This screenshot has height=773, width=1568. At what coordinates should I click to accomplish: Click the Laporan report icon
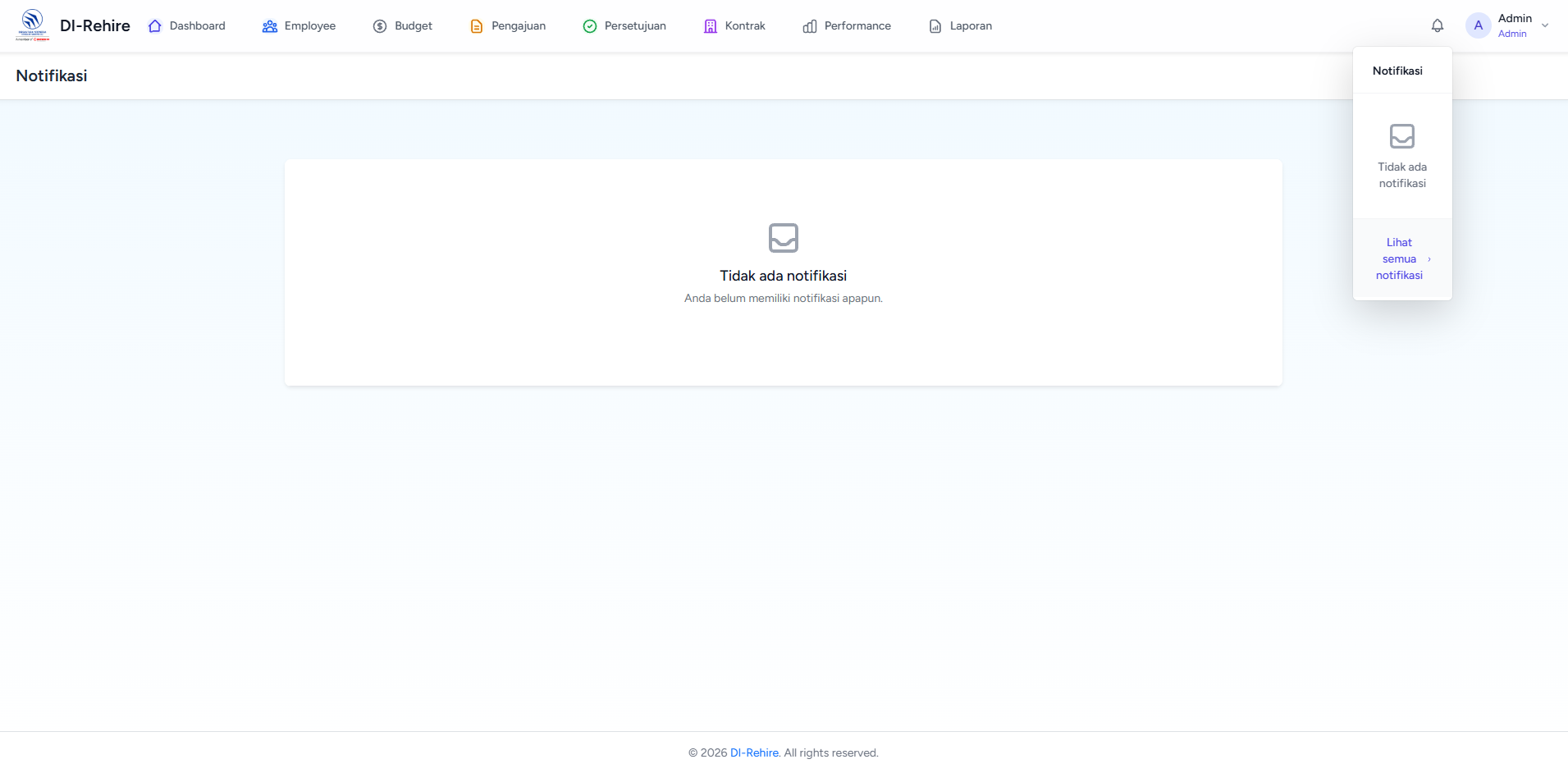935,26
